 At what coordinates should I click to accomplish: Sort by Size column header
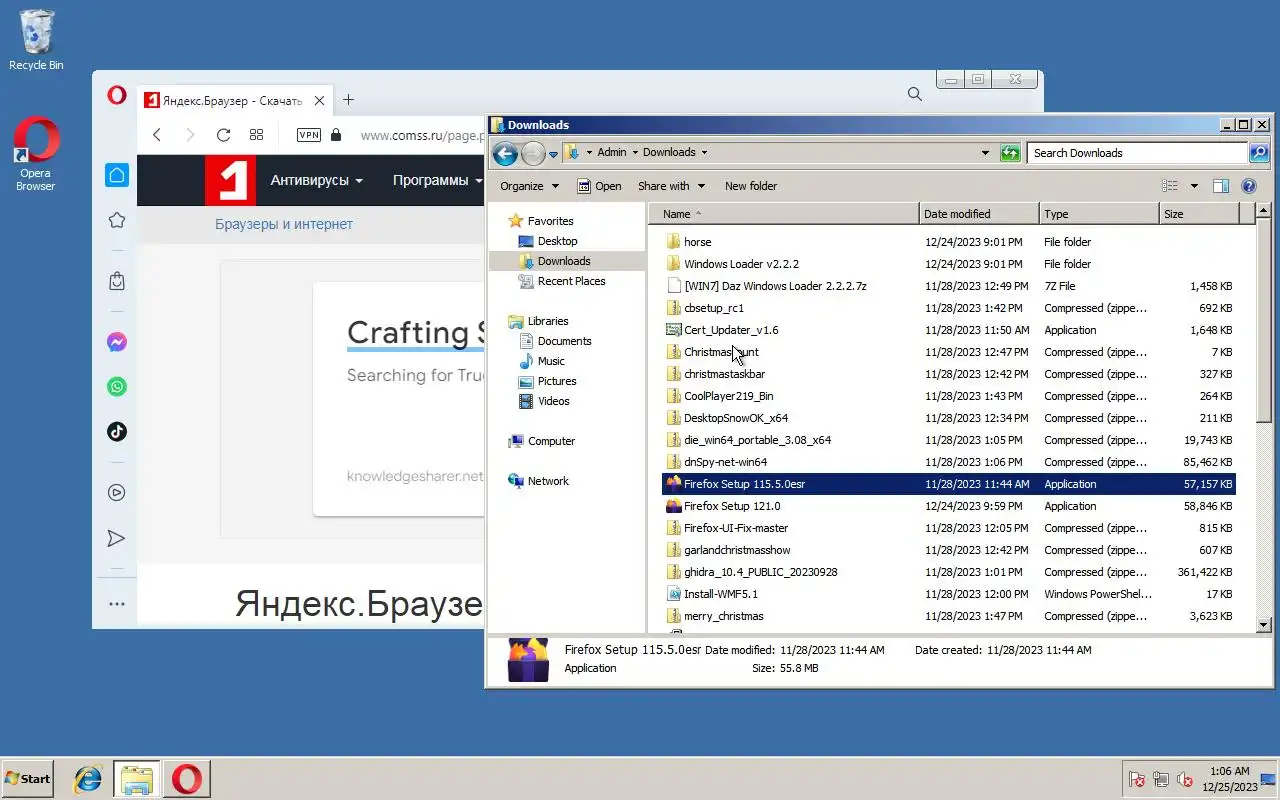pyautogui.click(x=1198, y=214)
